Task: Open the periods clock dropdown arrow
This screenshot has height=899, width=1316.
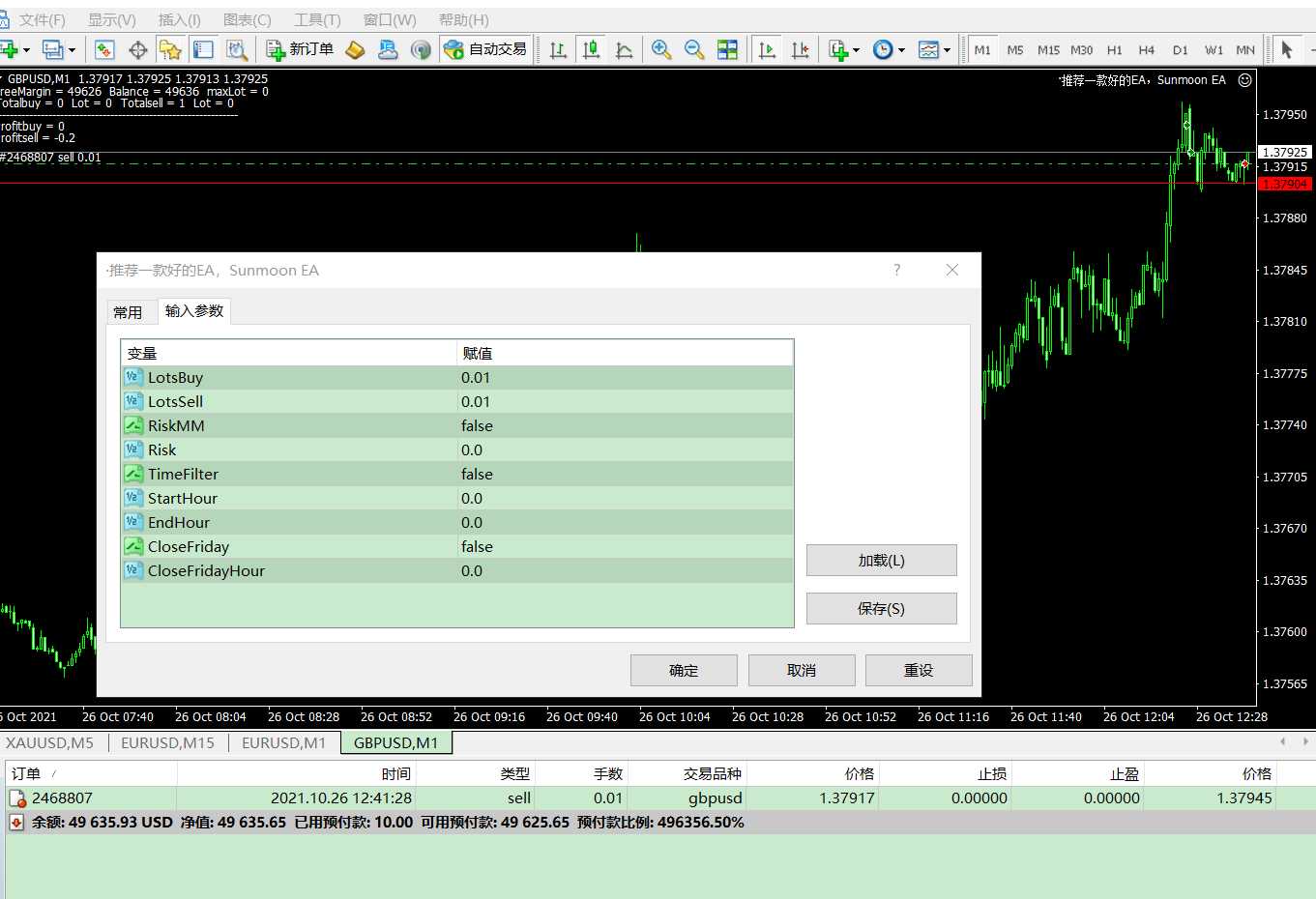Action: point(901,50)
